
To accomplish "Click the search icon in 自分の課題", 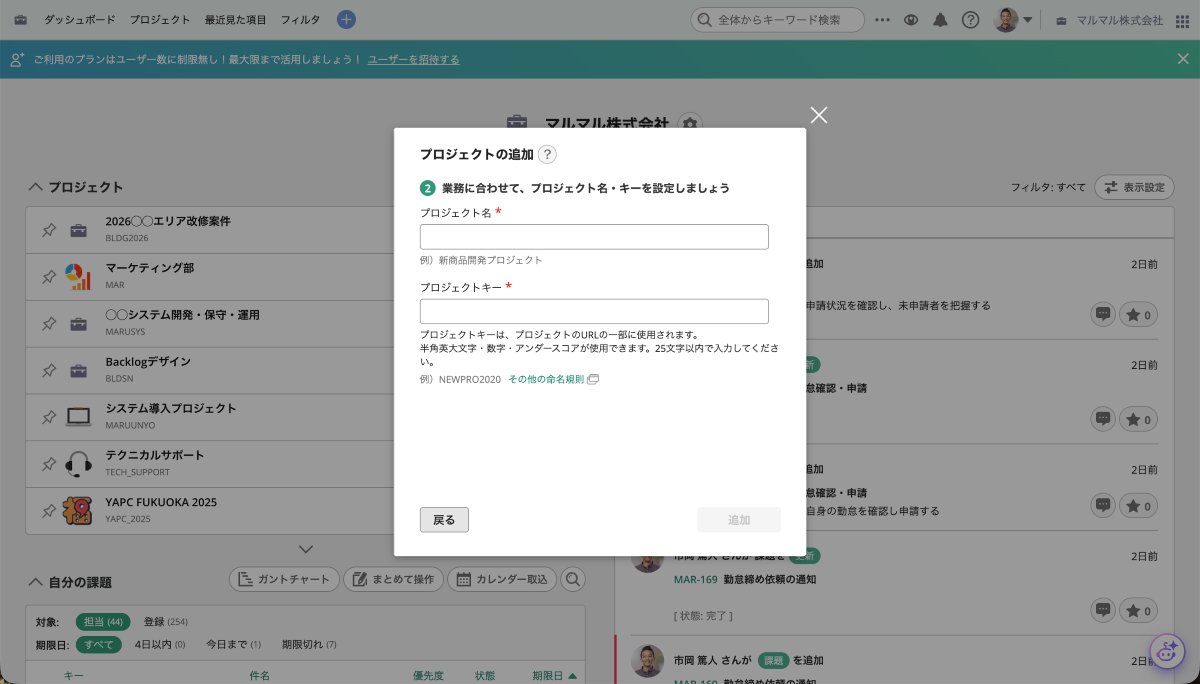I will 573,579.
